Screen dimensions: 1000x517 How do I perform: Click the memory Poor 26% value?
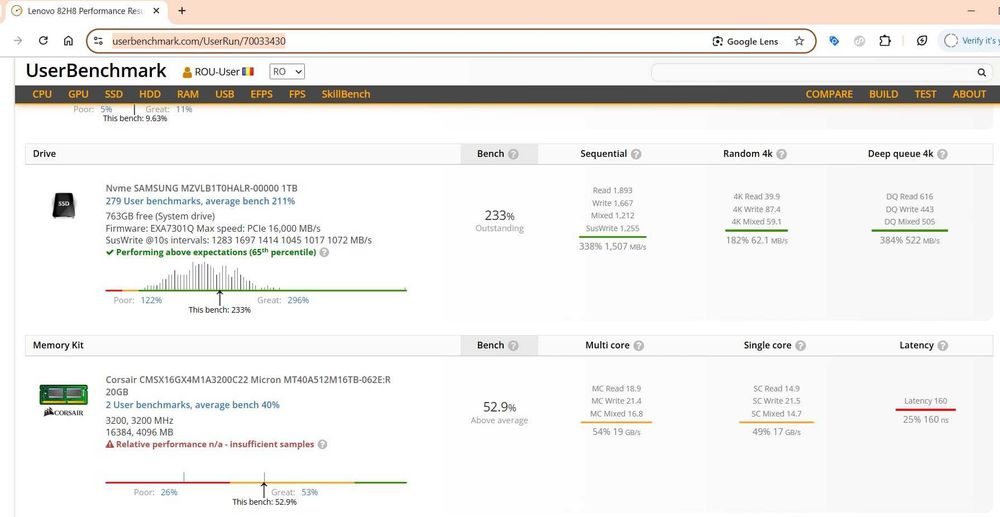coord(169,492)
